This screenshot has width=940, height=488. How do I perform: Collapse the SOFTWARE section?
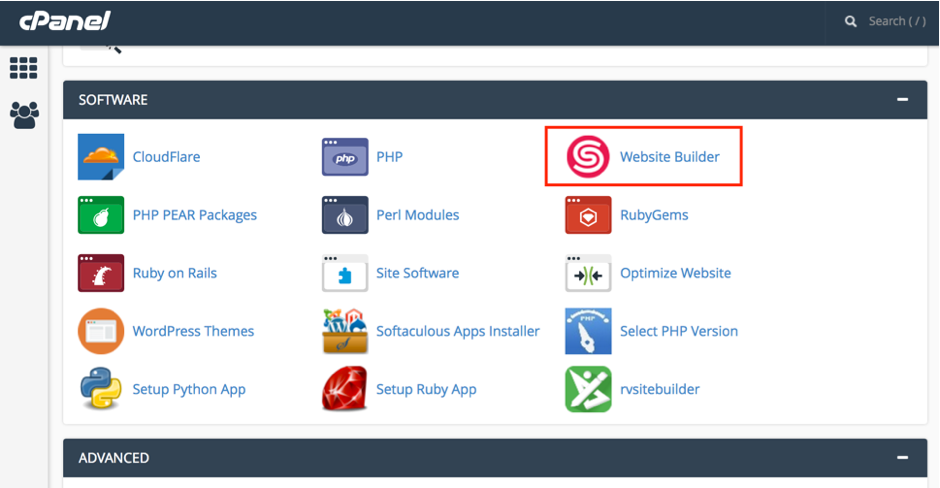coord(902,100)
